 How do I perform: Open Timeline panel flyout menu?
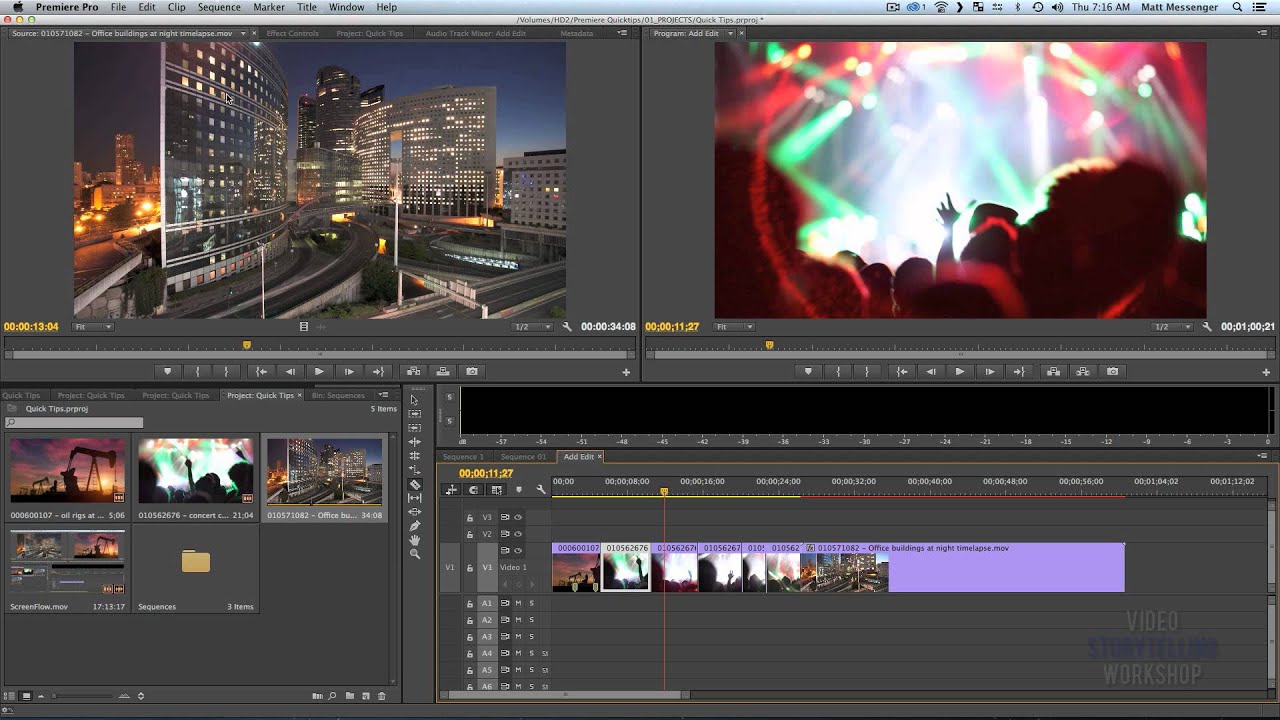point(1263,456)
